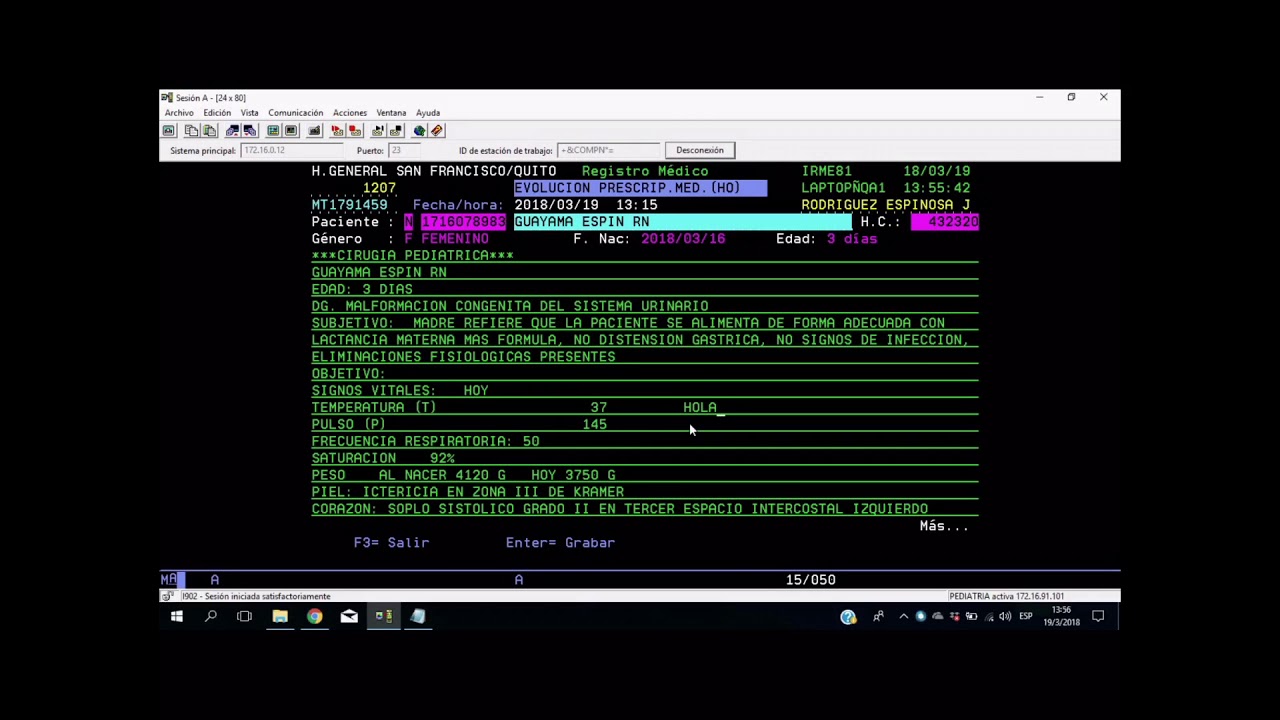The width and height of the screenshot is (1280, 720).
Task: Click the ID de estación de trabajo field
Action: coord(607,150)
